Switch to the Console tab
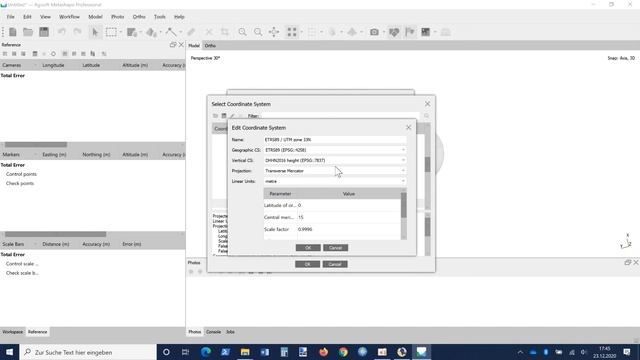The image size is (640, 360). click(x=213, y=332)
